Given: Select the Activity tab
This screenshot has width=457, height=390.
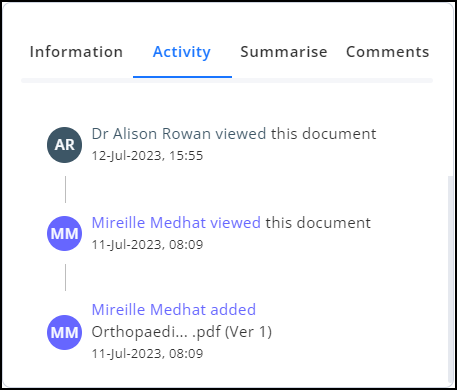Looking at the screenshot, I should pos(182,52).
